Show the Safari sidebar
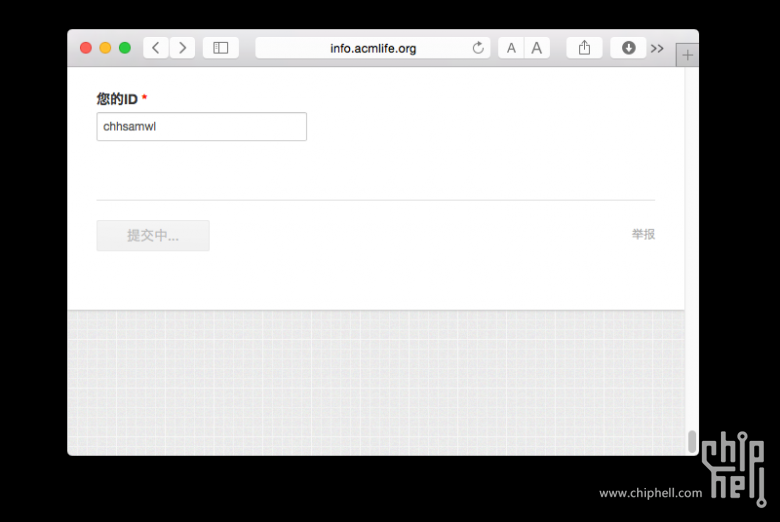780x522 pixels. (221, 48)
